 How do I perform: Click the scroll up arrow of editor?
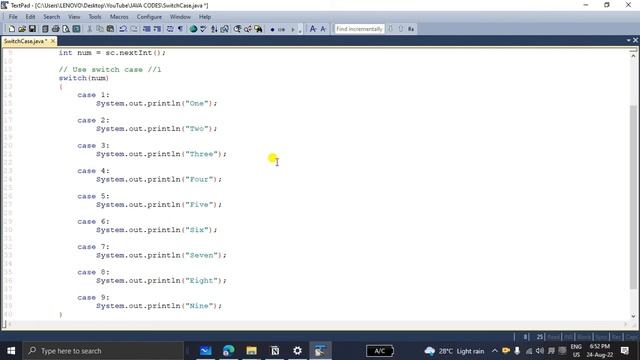633,55
